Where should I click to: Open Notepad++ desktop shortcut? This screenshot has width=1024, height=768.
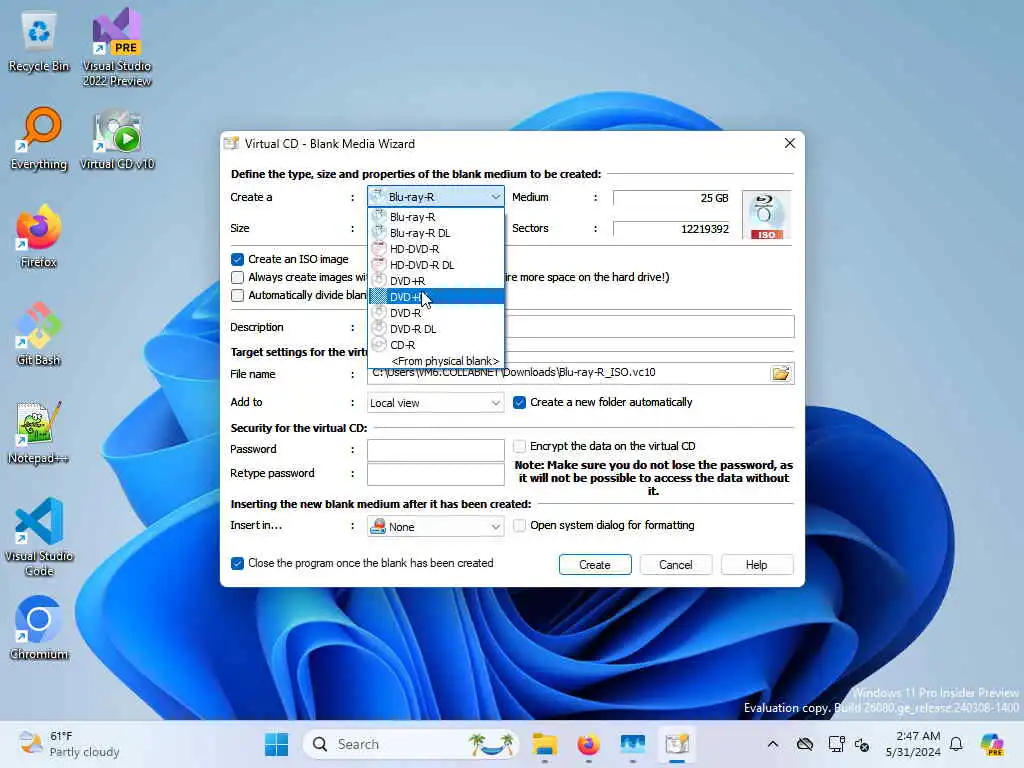(x=39, y=432)
